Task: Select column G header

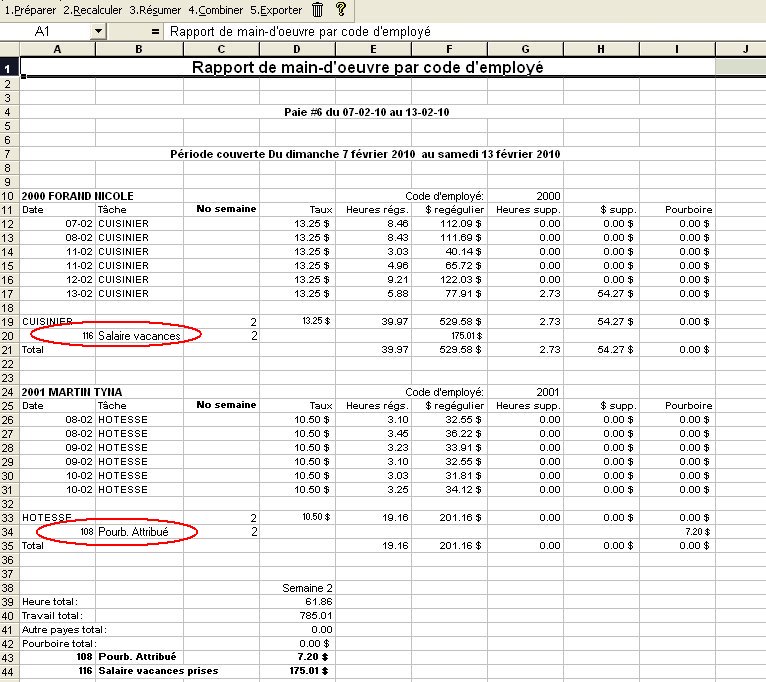Action: (525, 49)
